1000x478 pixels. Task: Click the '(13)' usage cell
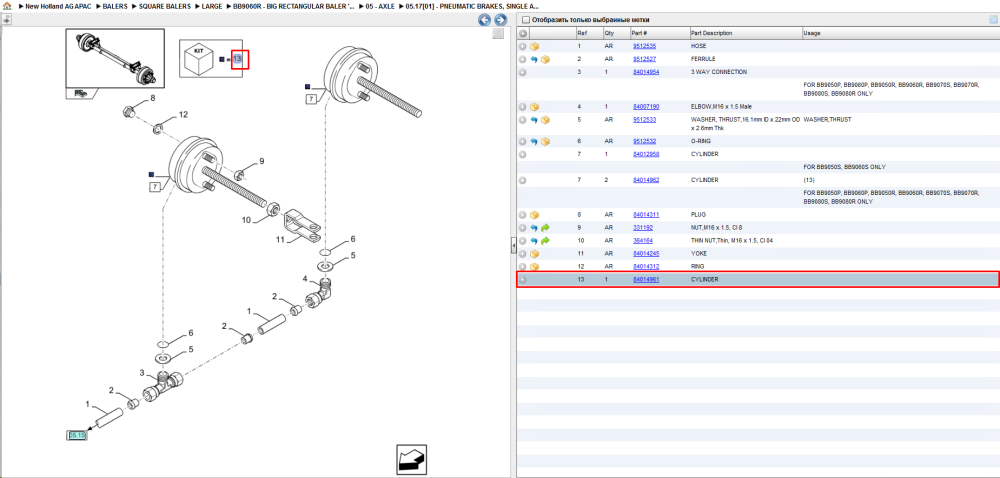(809, 180)
